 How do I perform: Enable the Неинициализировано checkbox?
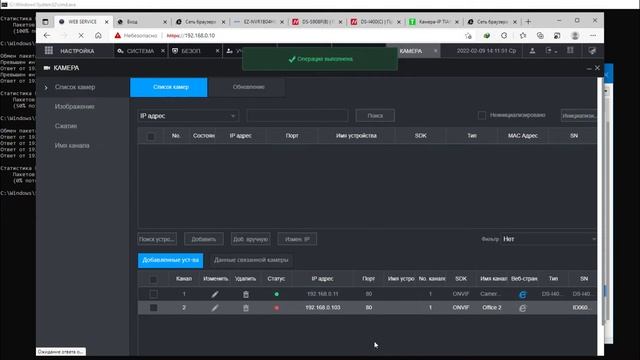pyautogui.click(x=482, y=116)
